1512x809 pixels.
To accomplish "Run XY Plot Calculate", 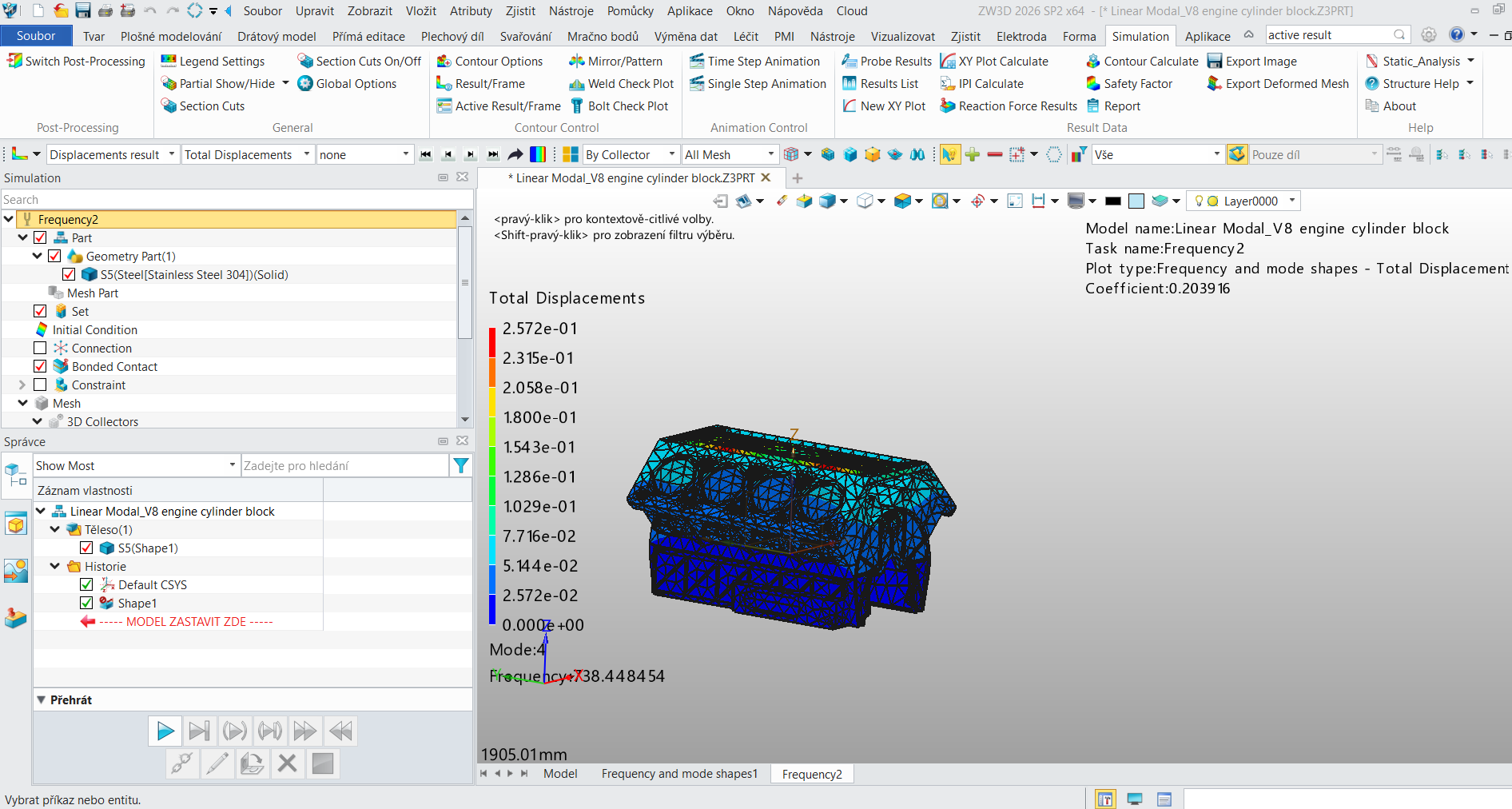I will [x=994, y=62].
